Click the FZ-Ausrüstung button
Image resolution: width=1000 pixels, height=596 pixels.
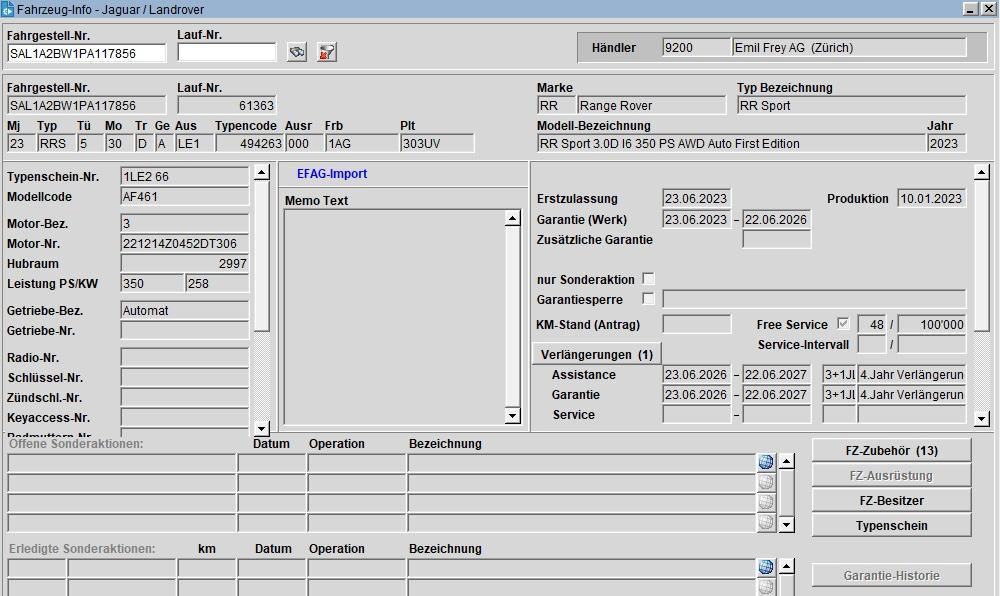tap(892, 476)
